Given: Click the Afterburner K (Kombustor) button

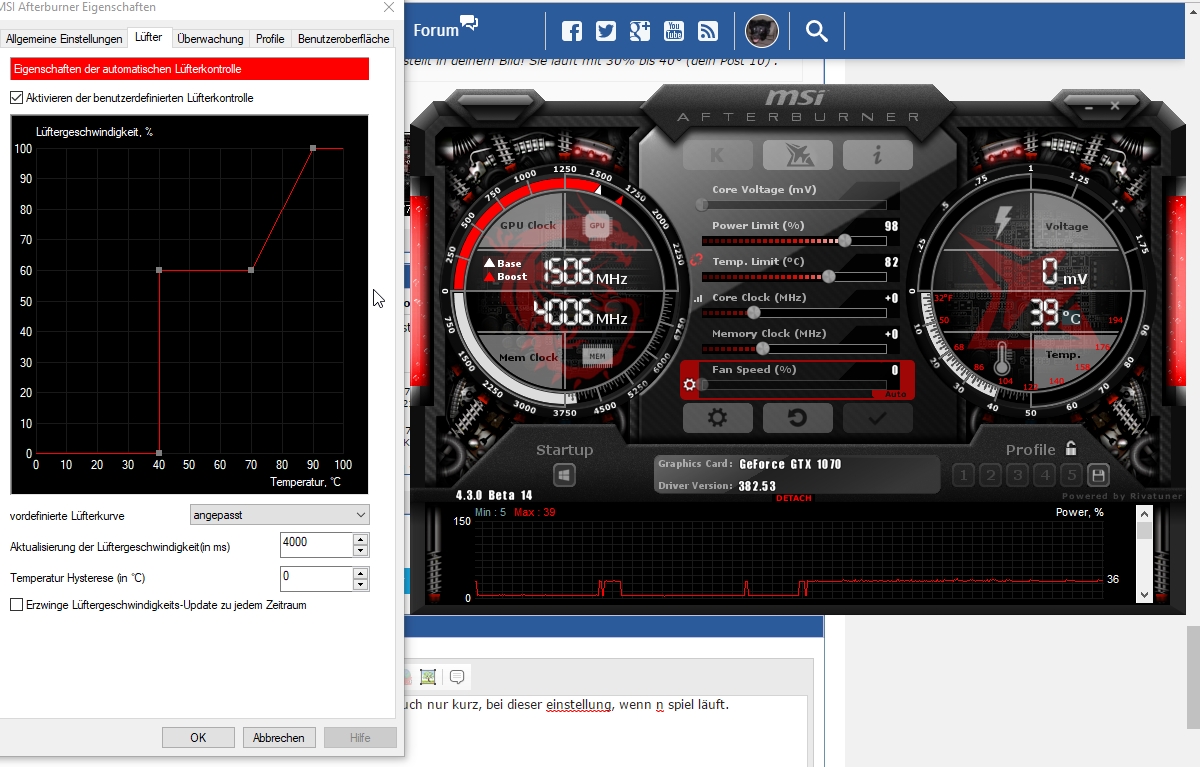Looking at the screenshot, I should (x=717, y=155).
